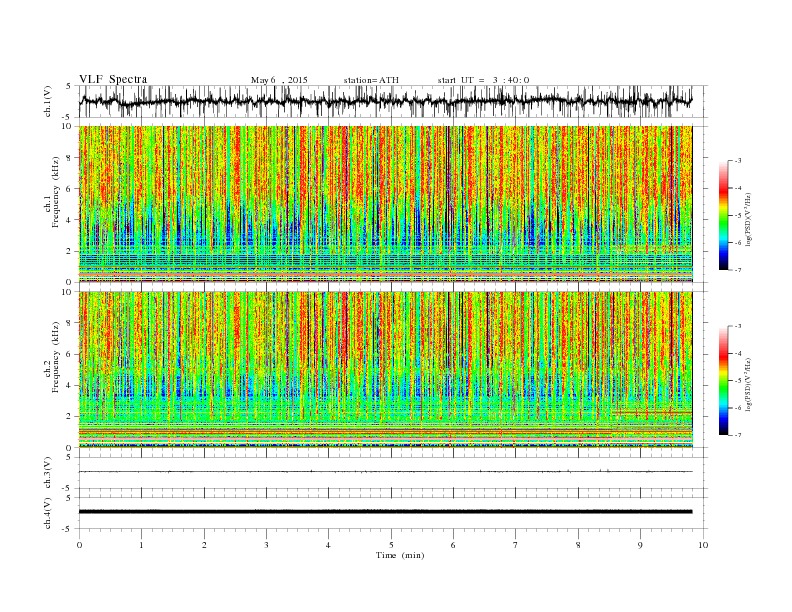Viewport: 792px width, 612px height.
Task: Click the ch.3 voltage trace line
Action: click(x=385, y=472)
